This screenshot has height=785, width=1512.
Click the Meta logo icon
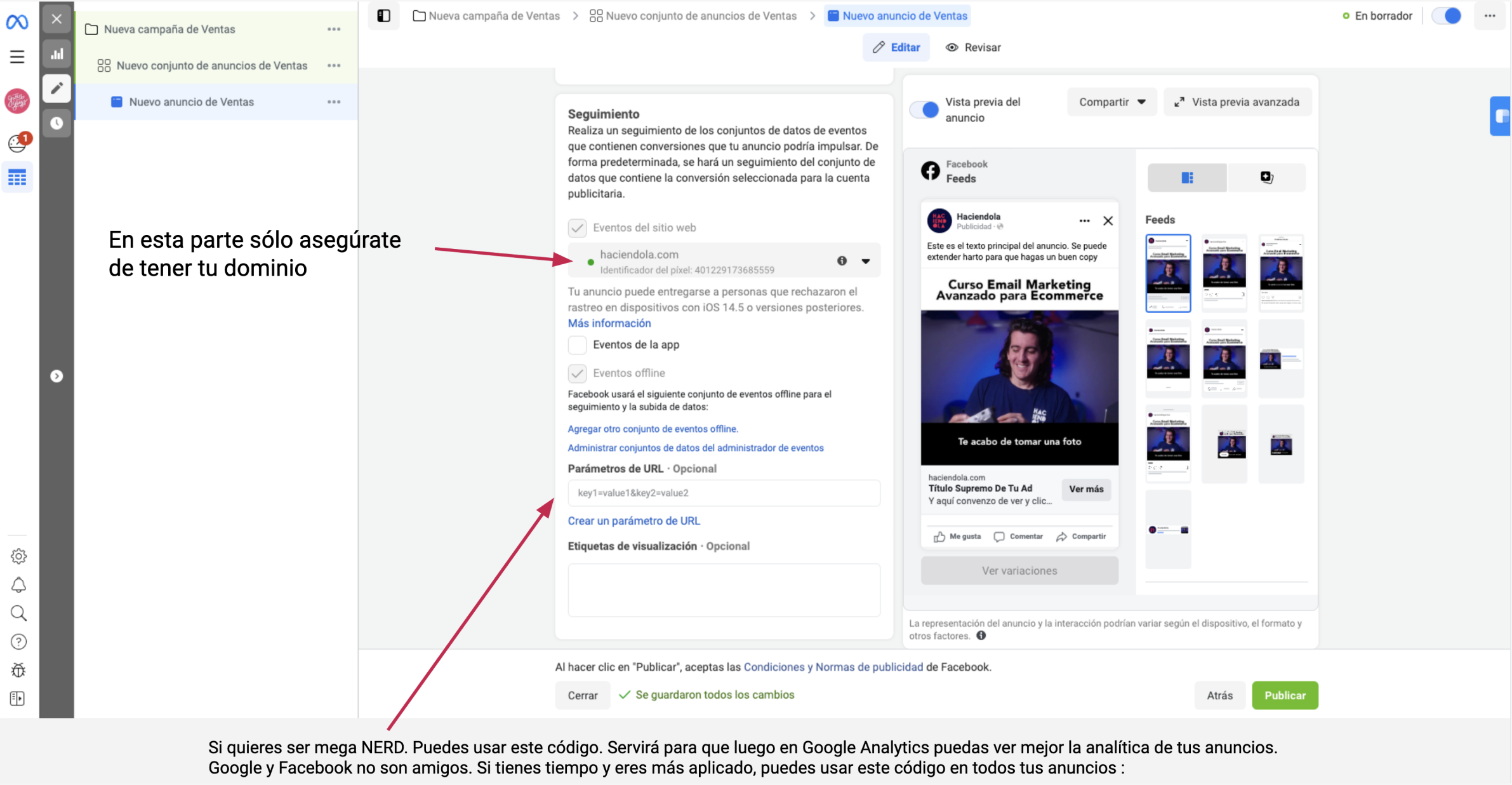(x=17, y=22)
